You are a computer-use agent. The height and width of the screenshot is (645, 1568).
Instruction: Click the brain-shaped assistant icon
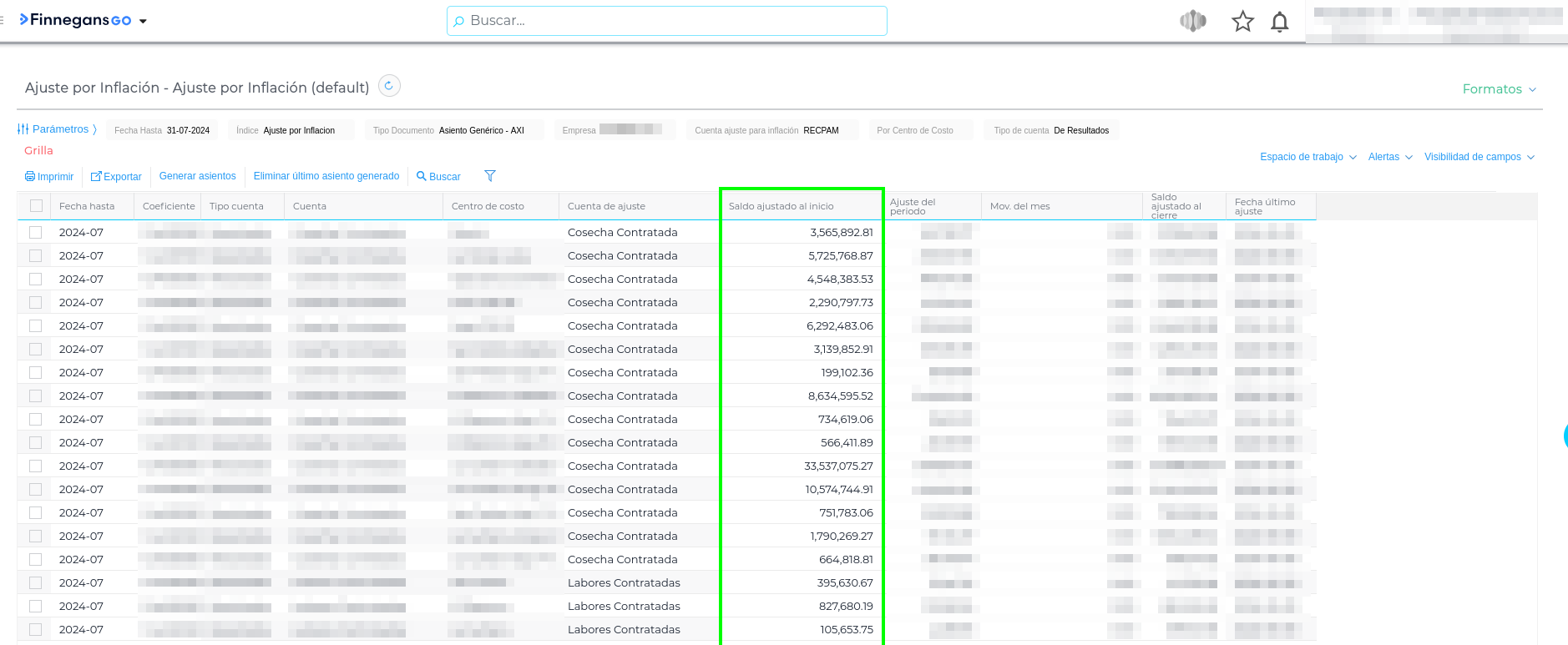(x=1193, y=21)
